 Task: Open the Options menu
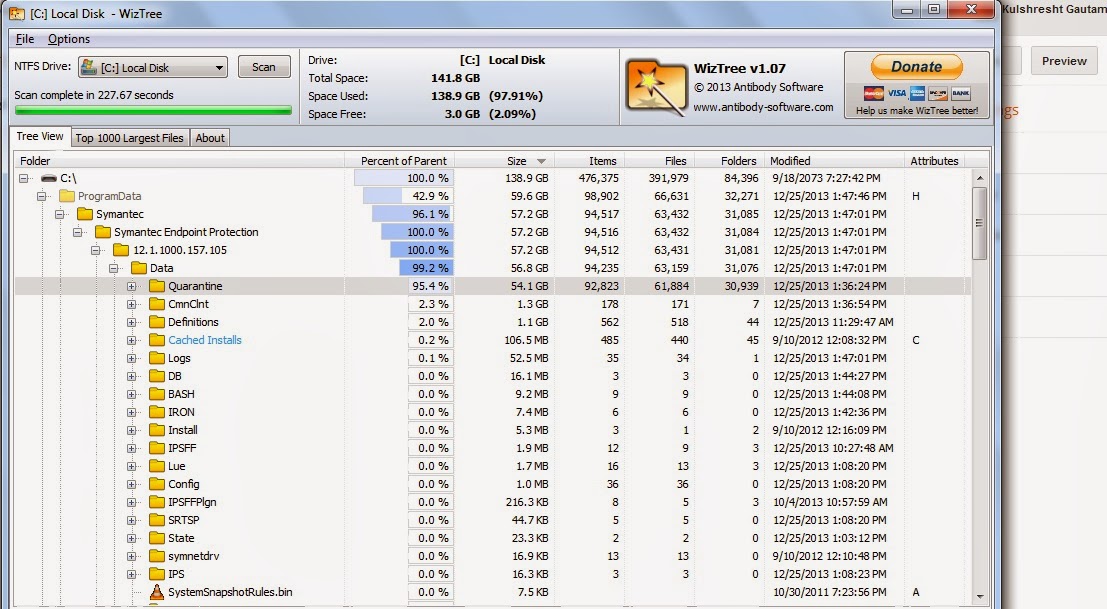68,39
